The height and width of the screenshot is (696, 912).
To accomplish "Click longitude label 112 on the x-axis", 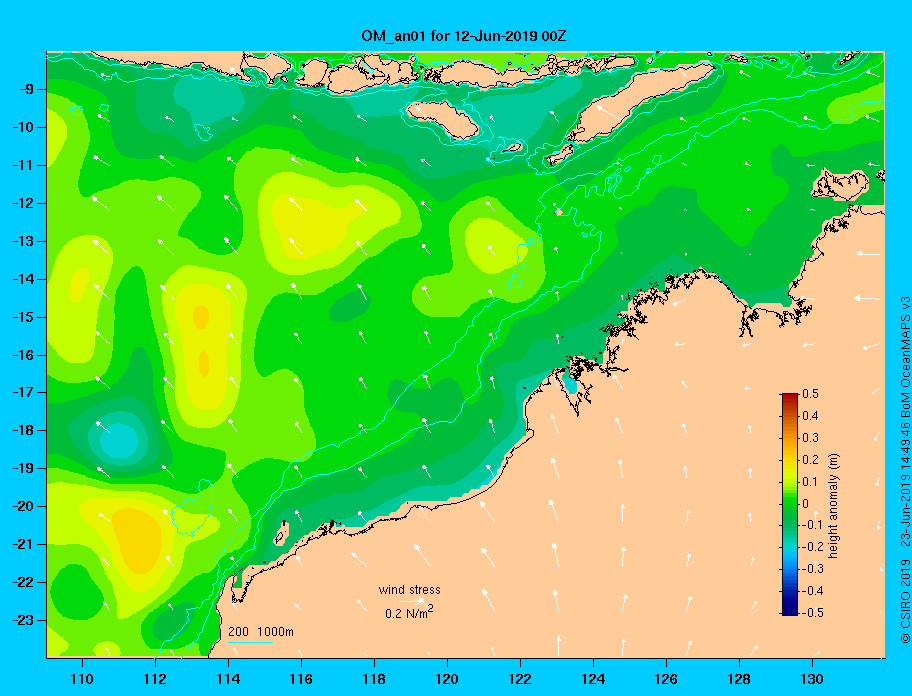I will [155, 679].
